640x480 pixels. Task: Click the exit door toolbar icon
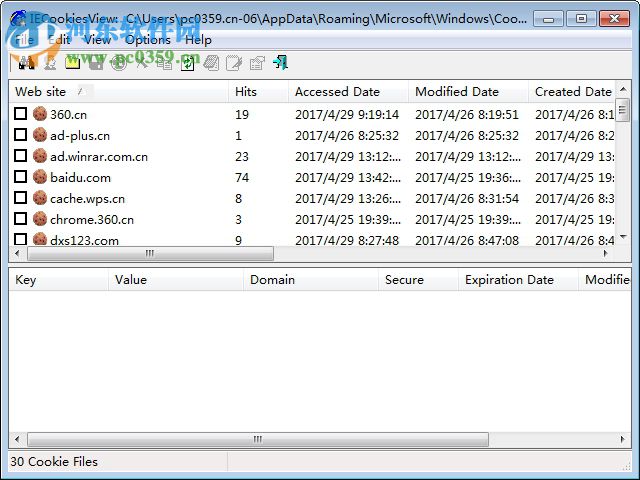[x=281, y=63]
